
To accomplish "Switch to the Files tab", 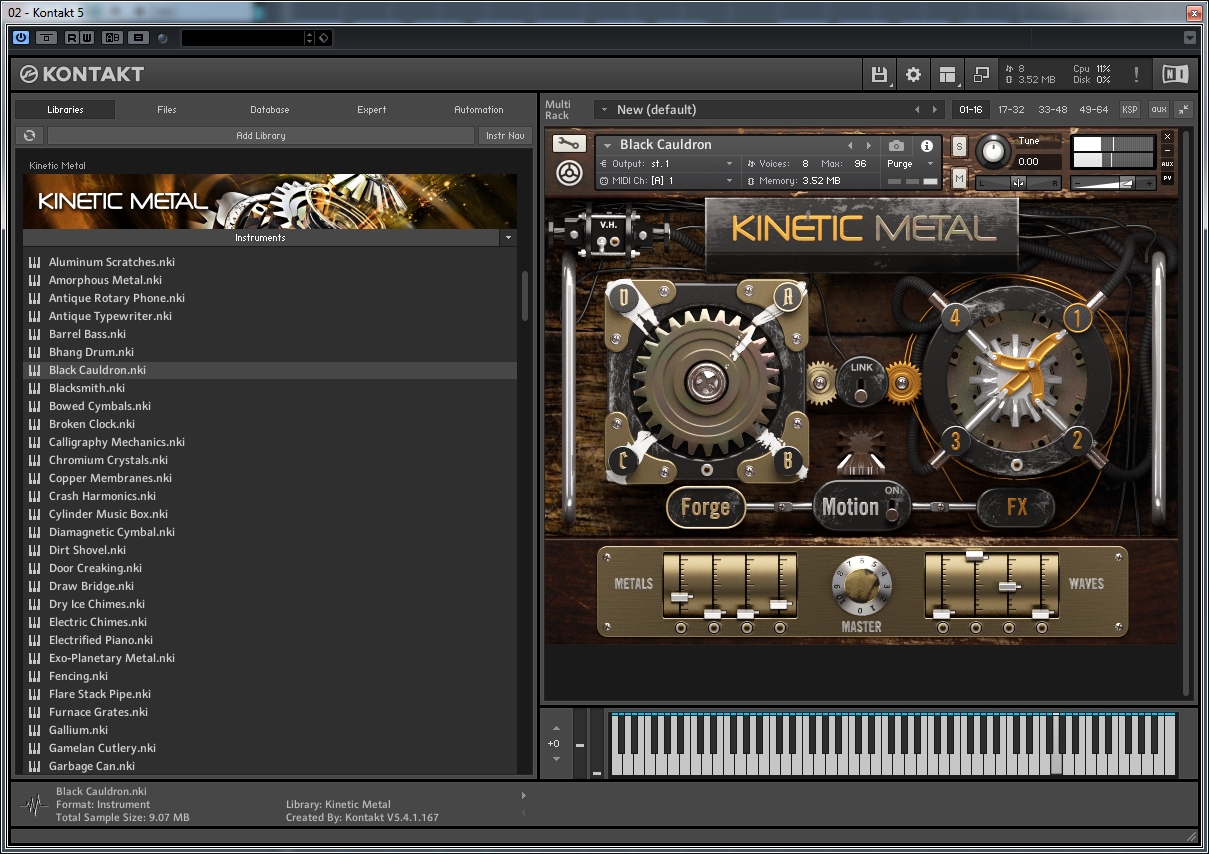I will [x=167, y=110].
